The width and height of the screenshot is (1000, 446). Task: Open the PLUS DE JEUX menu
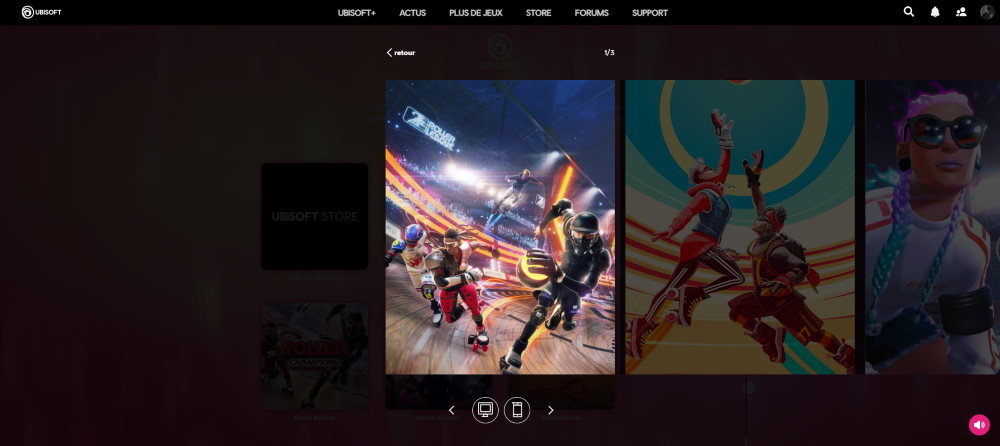click(476, 13)
